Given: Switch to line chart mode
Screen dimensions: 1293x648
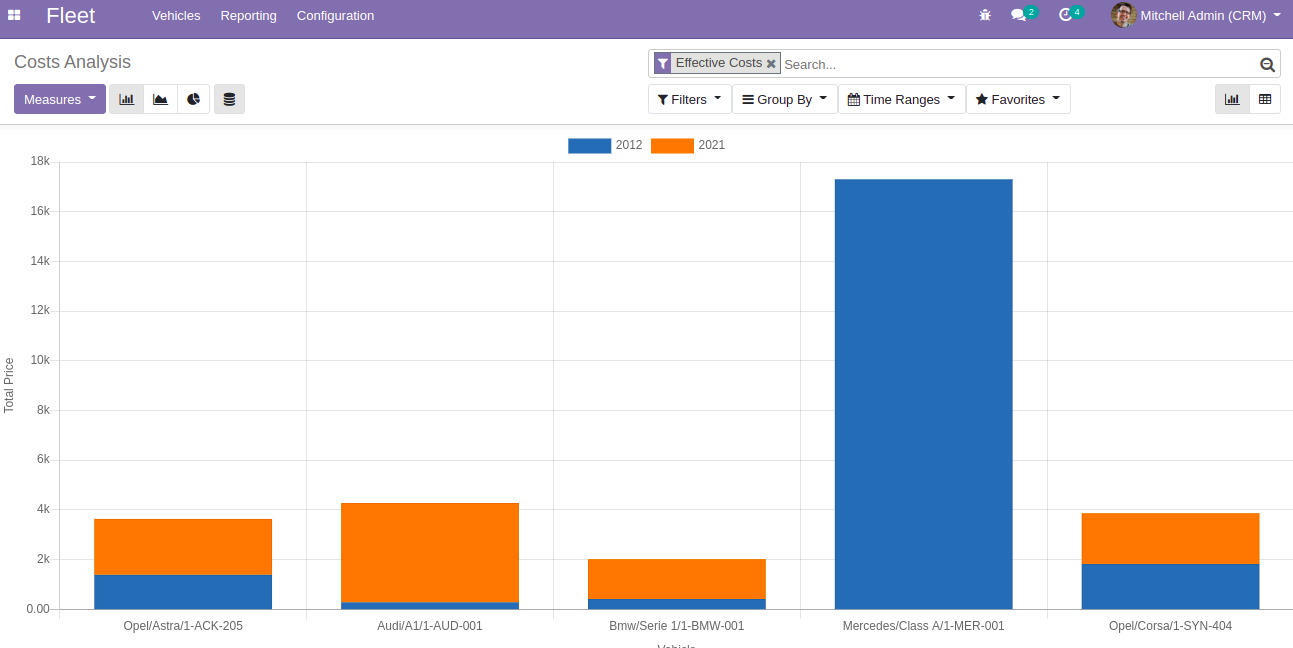Looking at the screenshot, I should point(160,99).
